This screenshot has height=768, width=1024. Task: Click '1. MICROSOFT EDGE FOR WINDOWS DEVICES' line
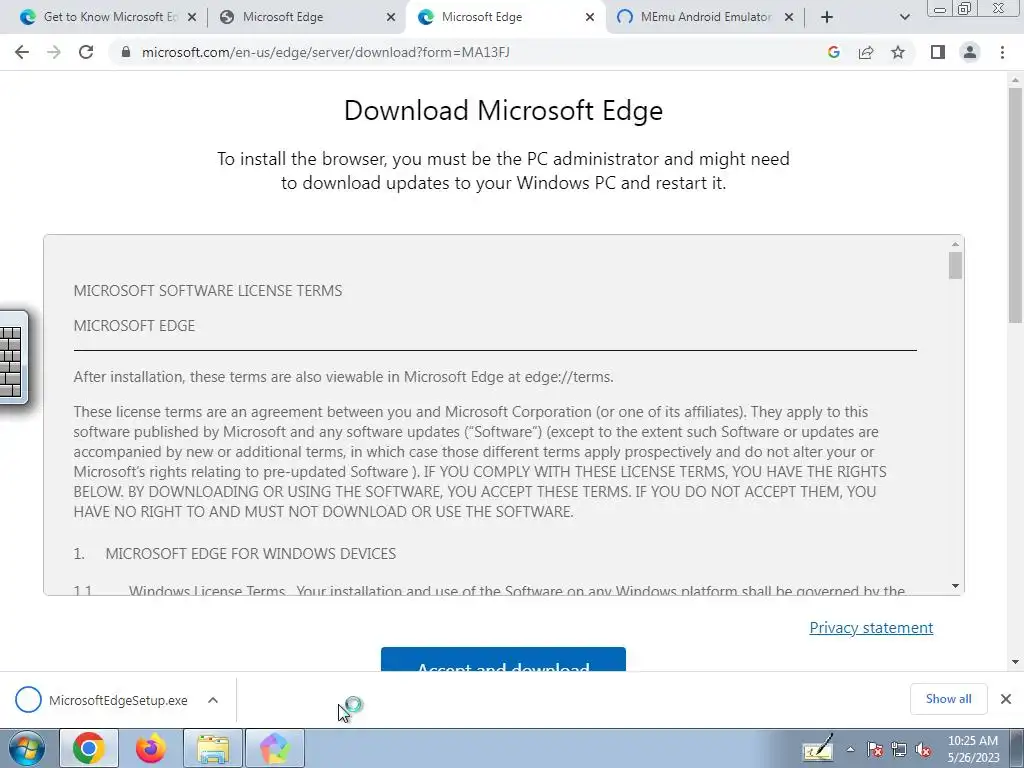tap(234, 554)
